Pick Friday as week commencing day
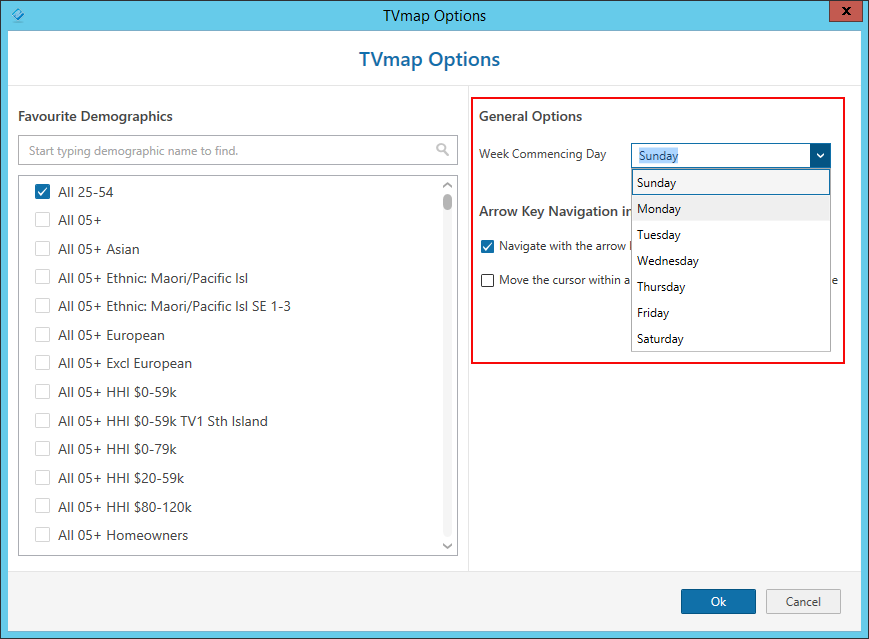This screenshot has height=639, width=869. [x=730, y=313]
